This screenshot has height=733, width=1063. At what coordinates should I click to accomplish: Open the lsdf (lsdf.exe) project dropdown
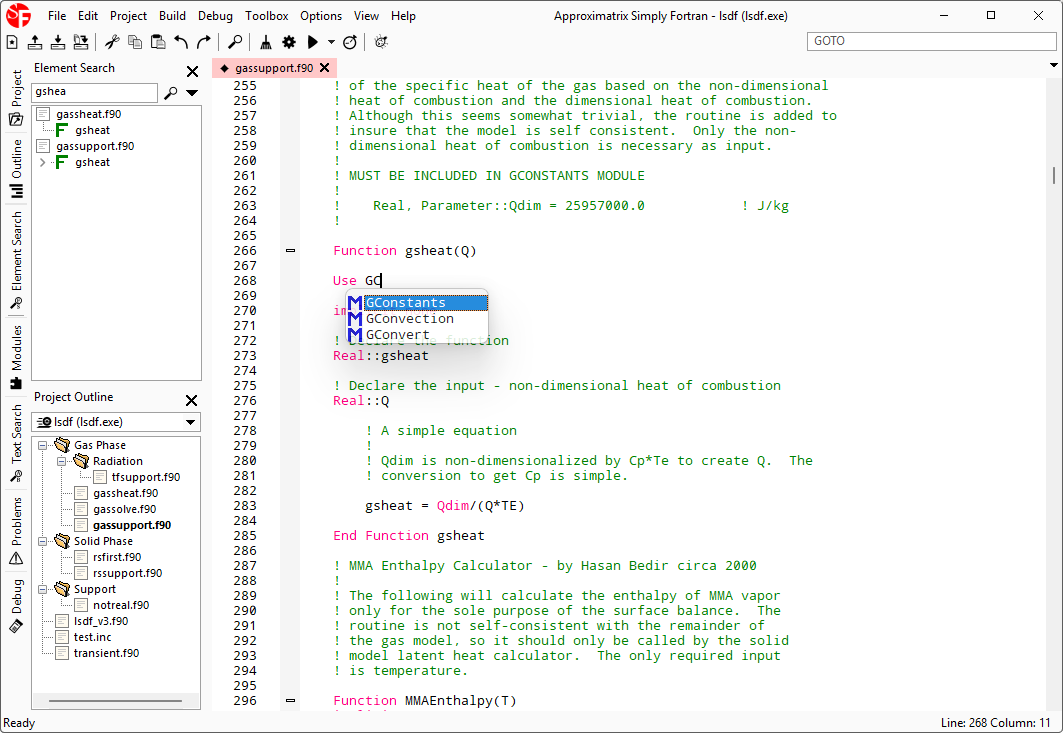[x=116, y=422]
